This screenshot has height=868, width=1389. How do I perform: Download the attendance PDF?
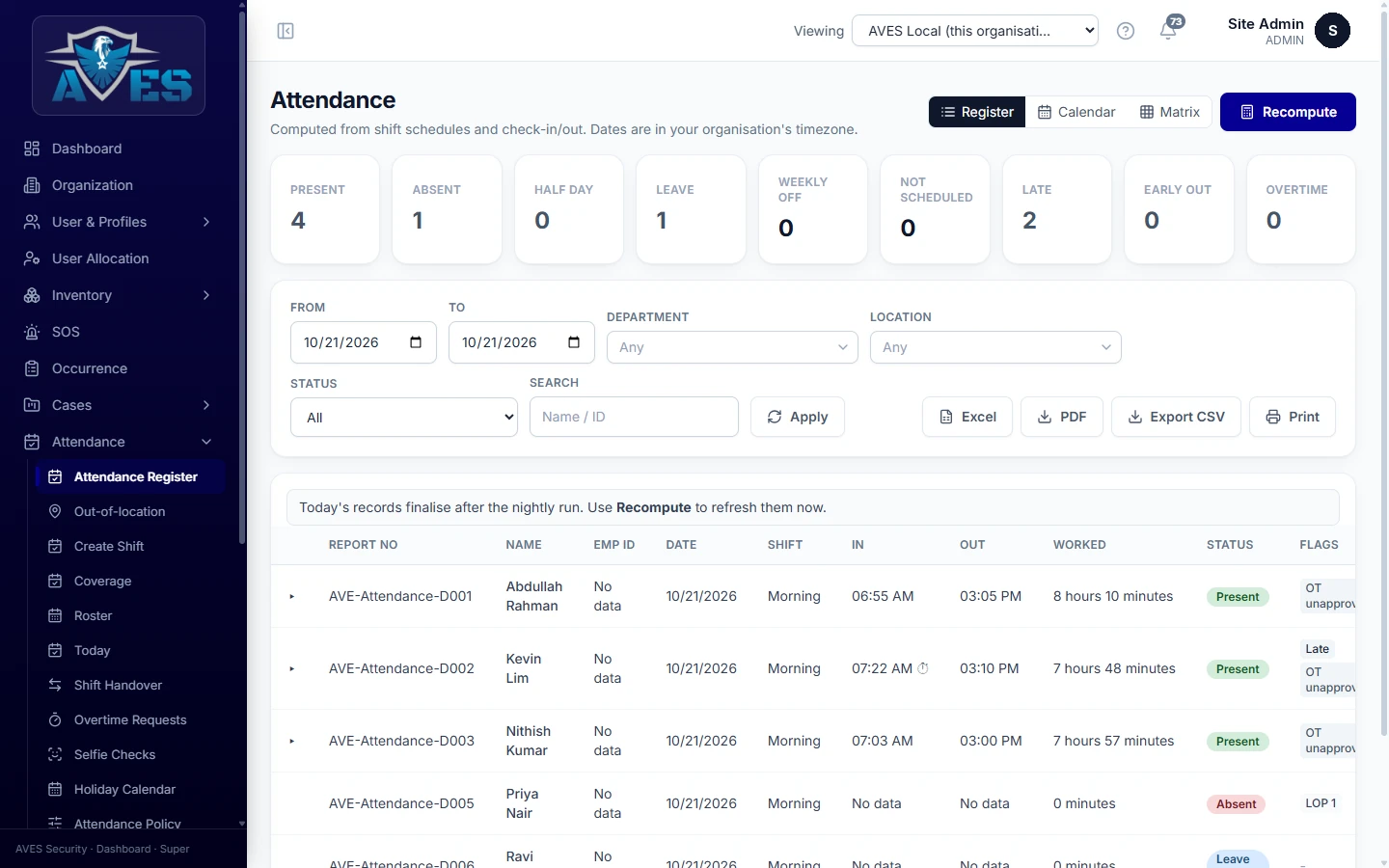coord(1062,417)
